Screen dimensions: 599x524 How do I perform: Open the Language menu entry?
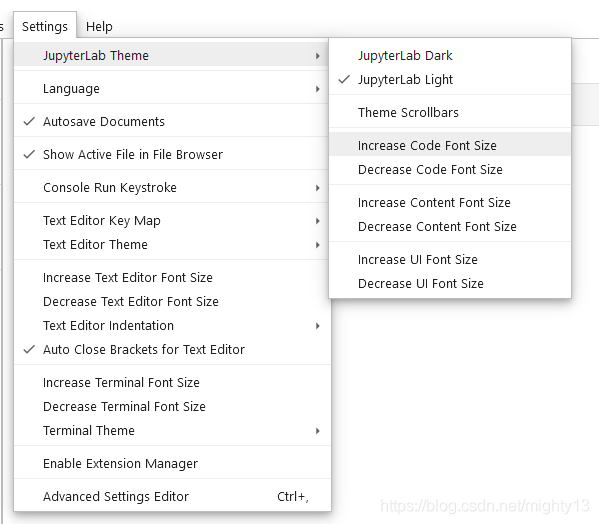click(x=172, y=89)
